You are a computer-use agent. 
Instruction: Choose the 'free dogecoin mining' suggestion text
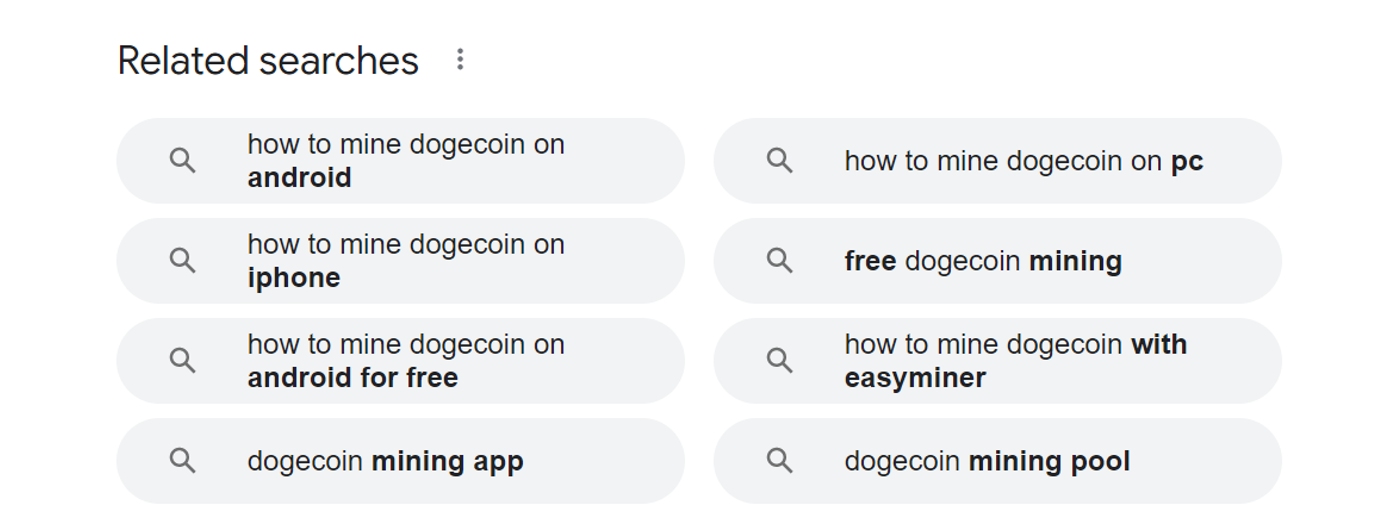tap(983, 261)
